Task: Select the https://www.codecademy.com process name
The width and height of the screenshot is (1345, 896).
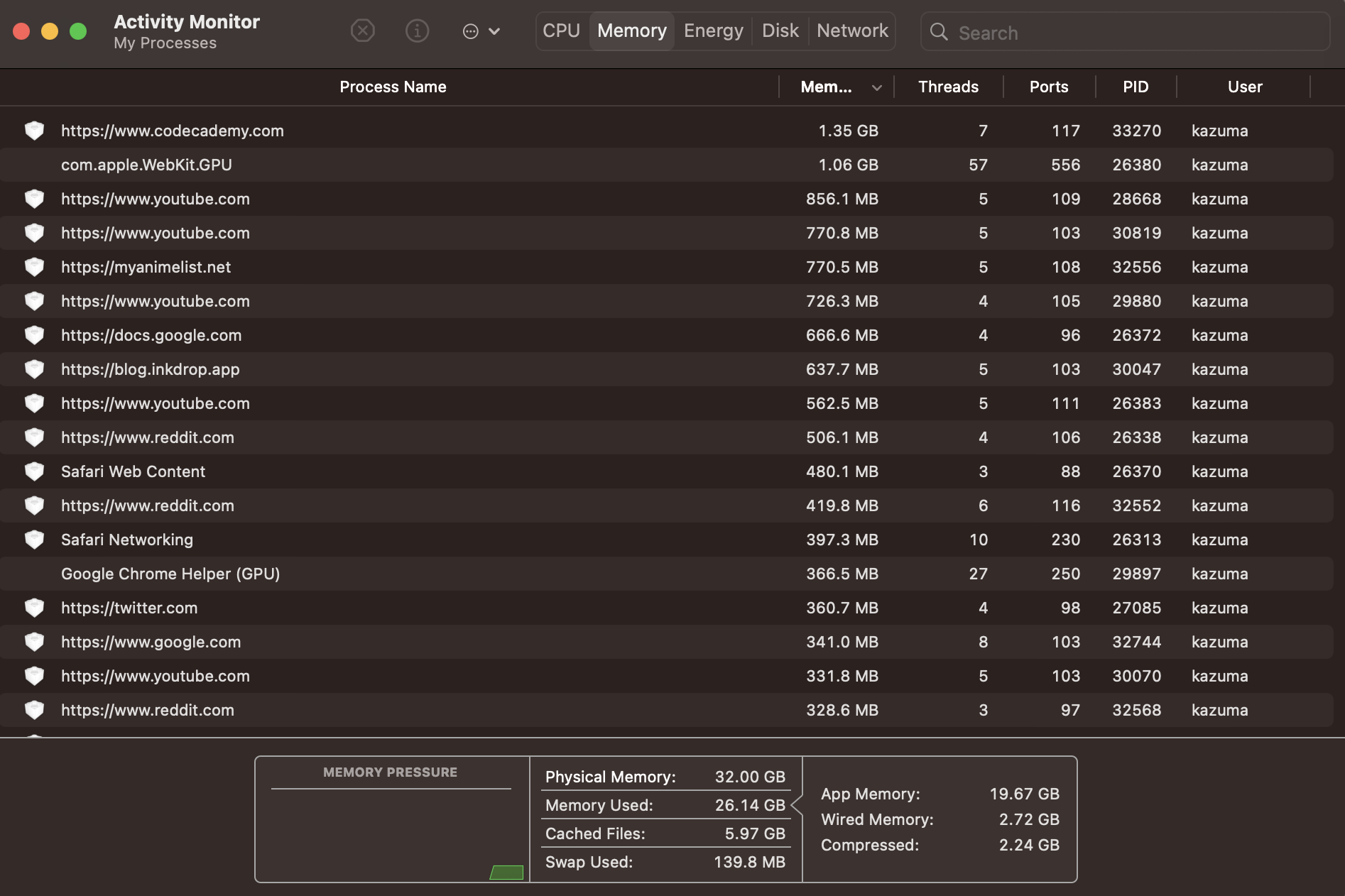Action: [173, 131]
